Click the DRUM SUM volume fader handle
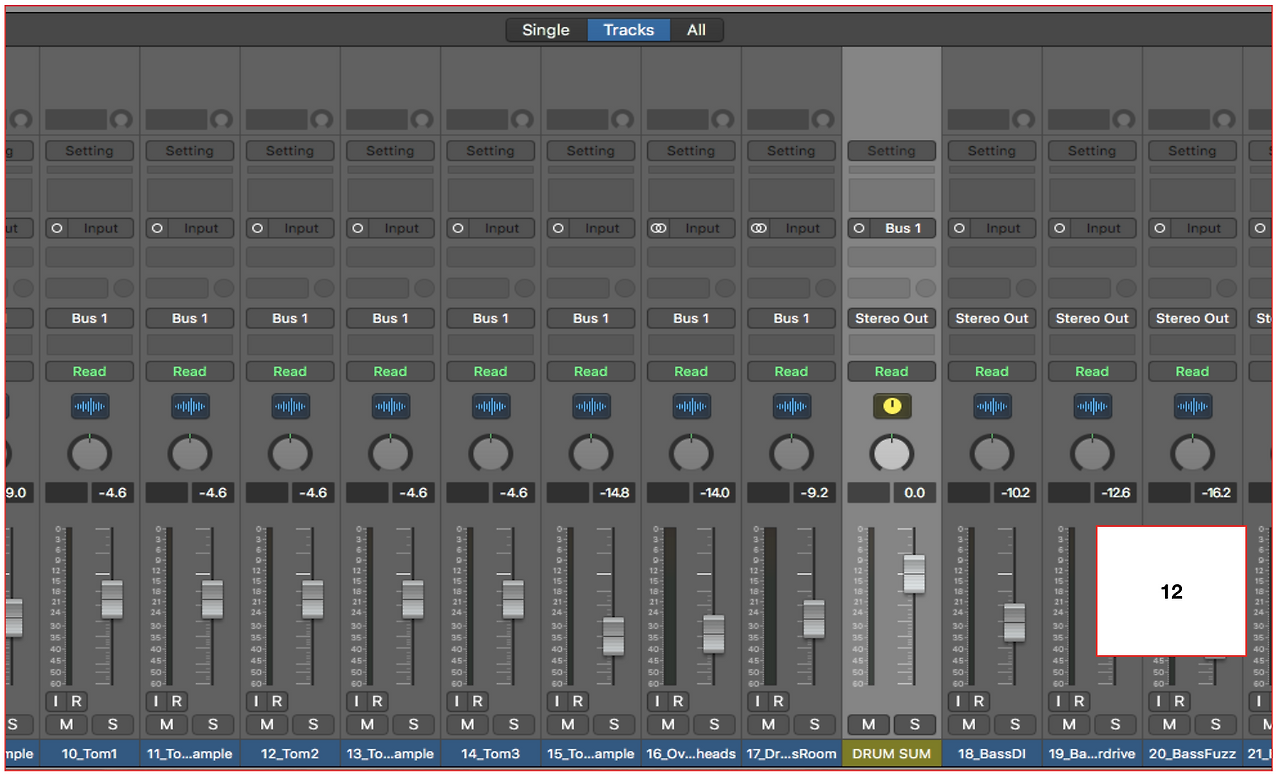The image size is (1280, 781). (x=914, y=574)
